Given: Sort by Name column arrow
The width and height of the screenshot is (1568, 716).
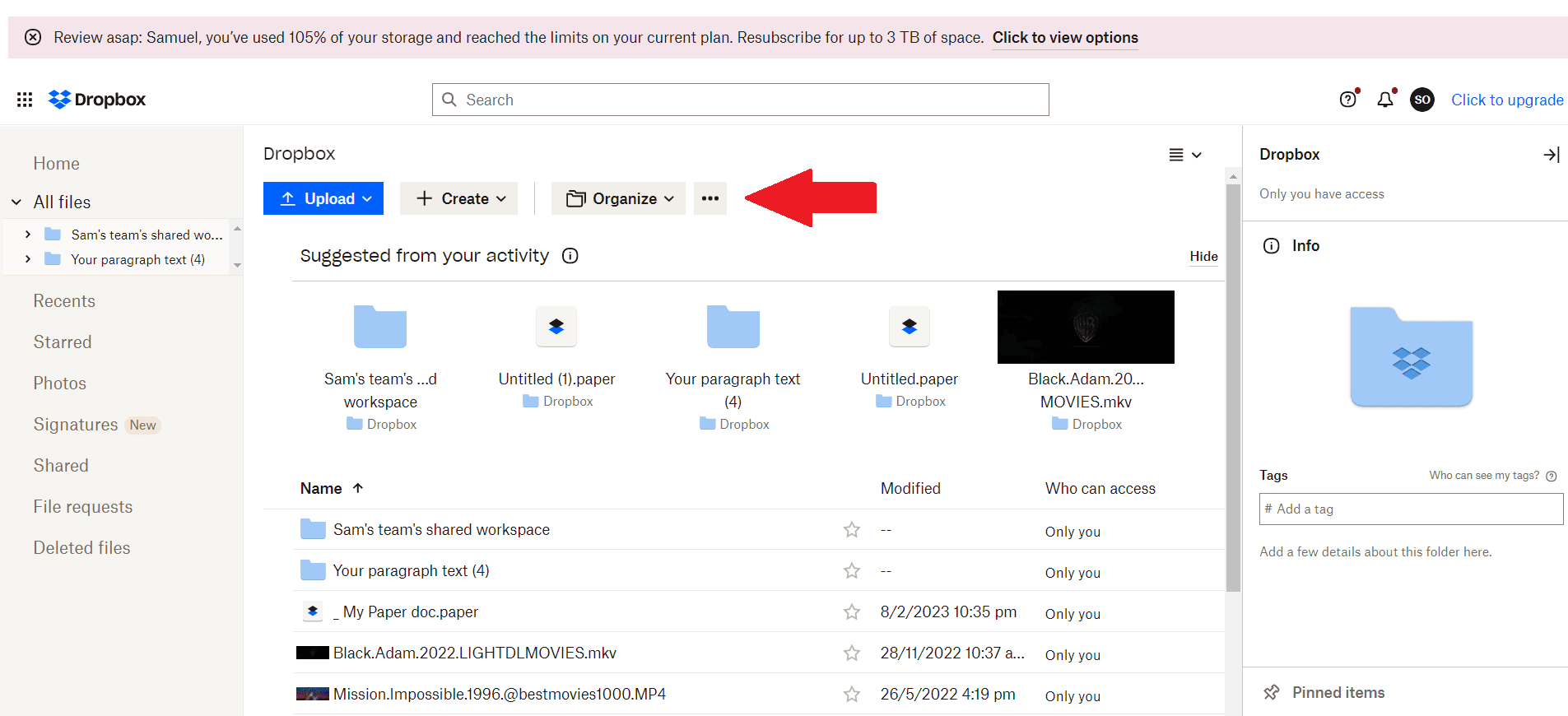Looking at the screenshot, I should 358,488.
